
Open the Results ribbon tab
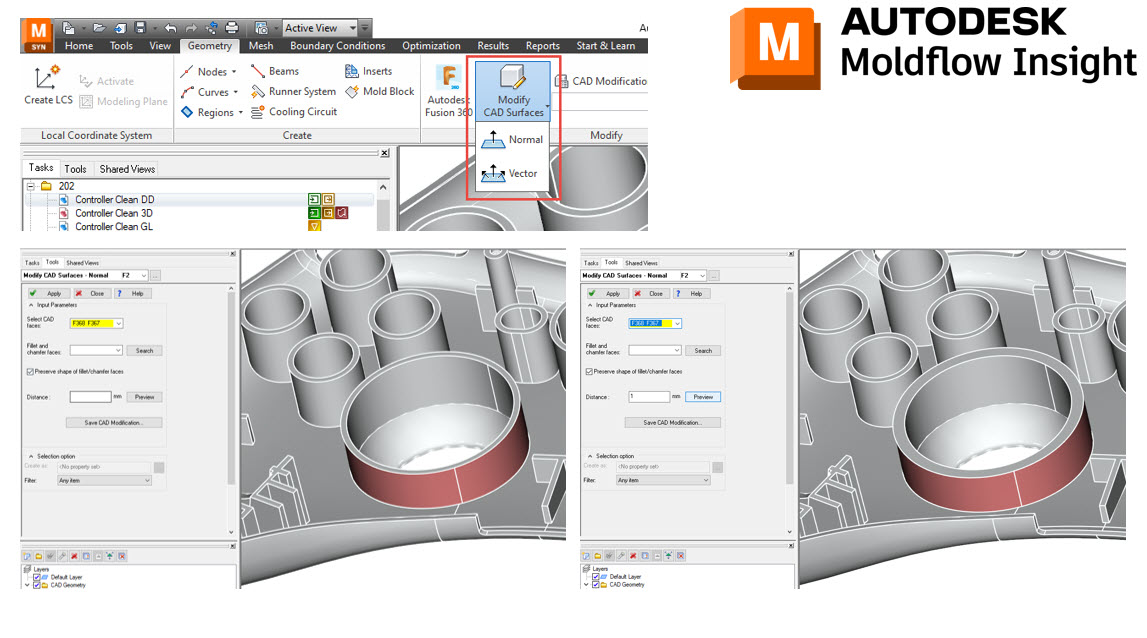pos(493,45)
